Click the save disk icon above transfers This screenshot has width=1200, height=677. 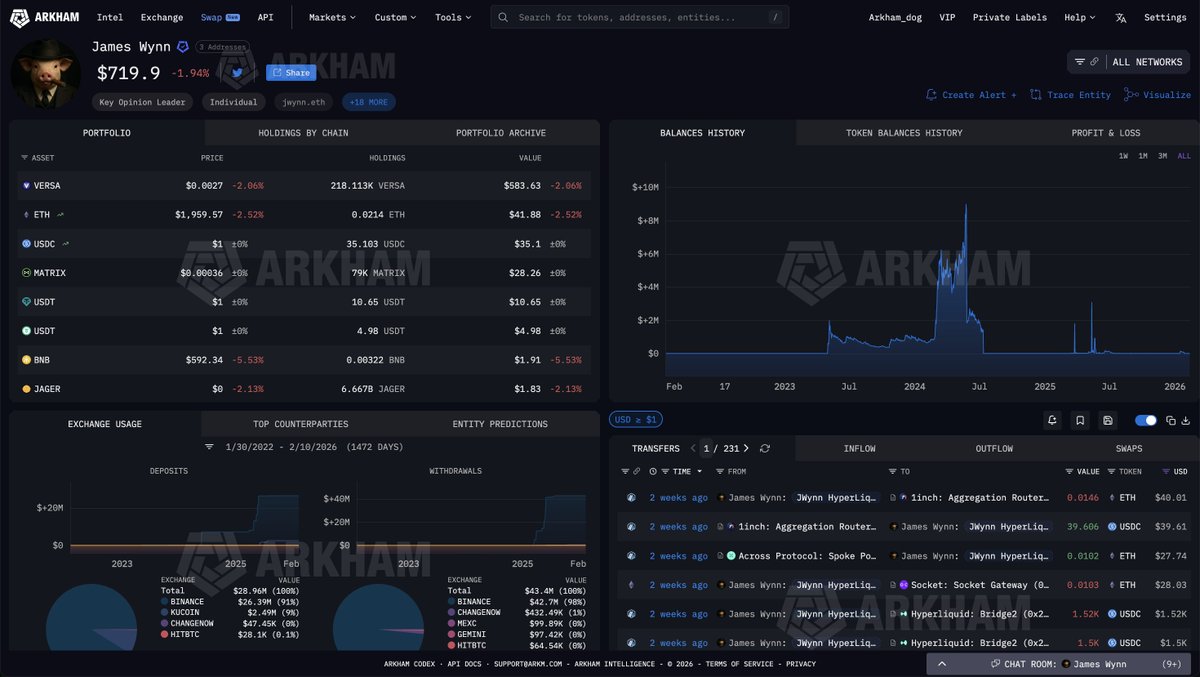[x=1107, y=420]
